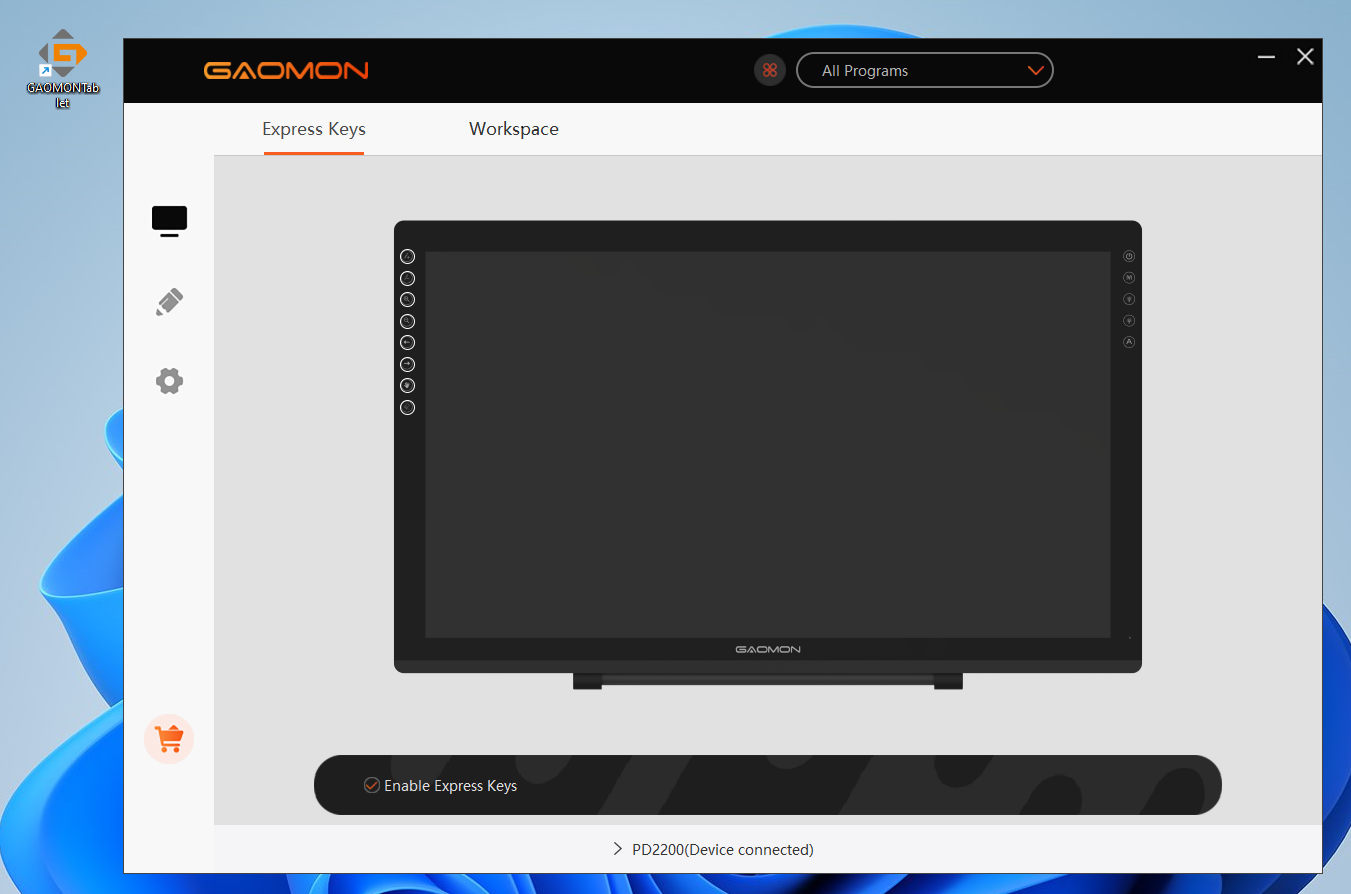Screen dimensions: 1351x894
Task: Click the tablet screen area preview
Action: 768,444
